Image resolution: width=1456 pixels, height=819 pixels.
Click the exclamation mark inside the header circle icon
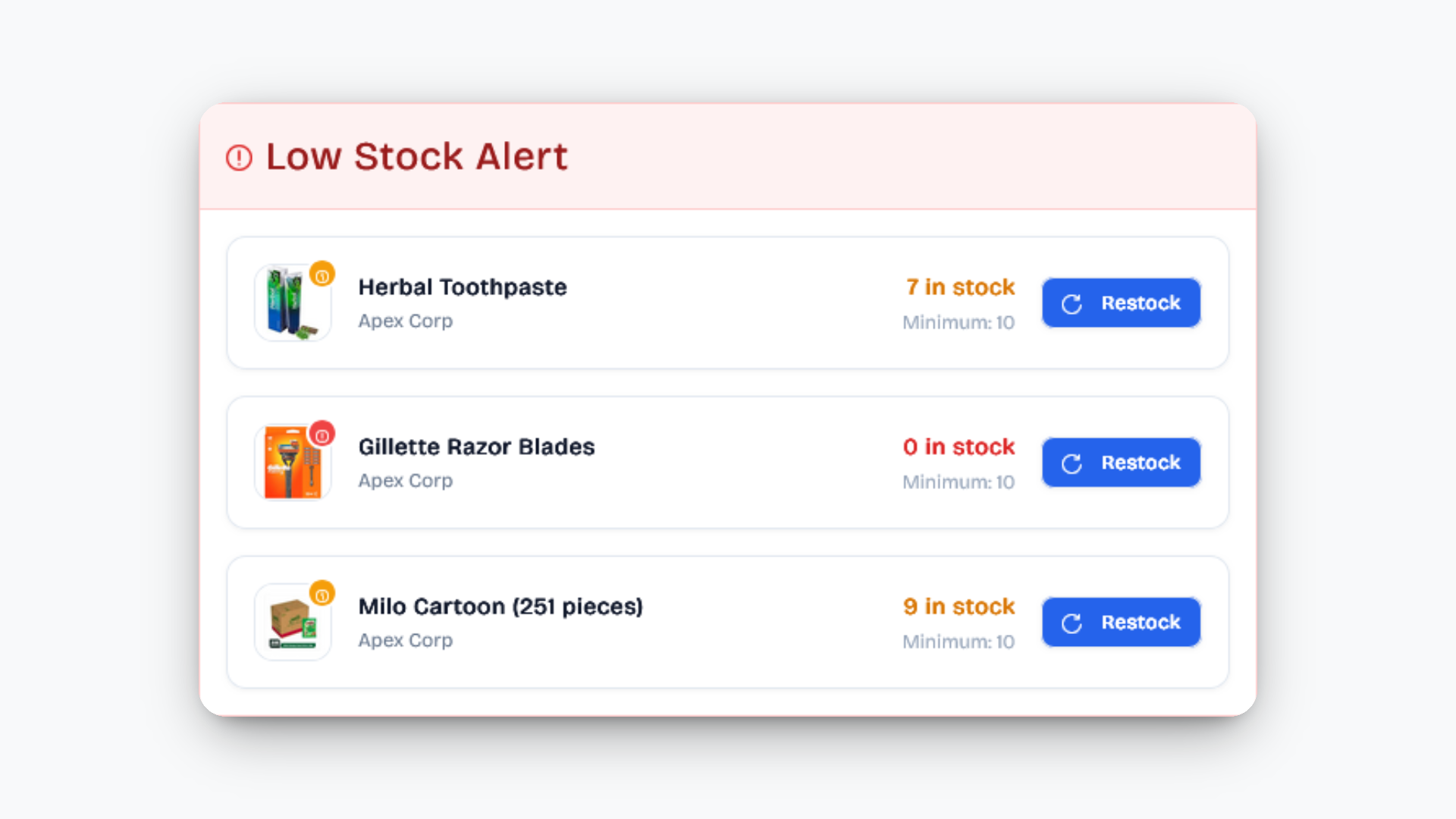coord(238,157)
